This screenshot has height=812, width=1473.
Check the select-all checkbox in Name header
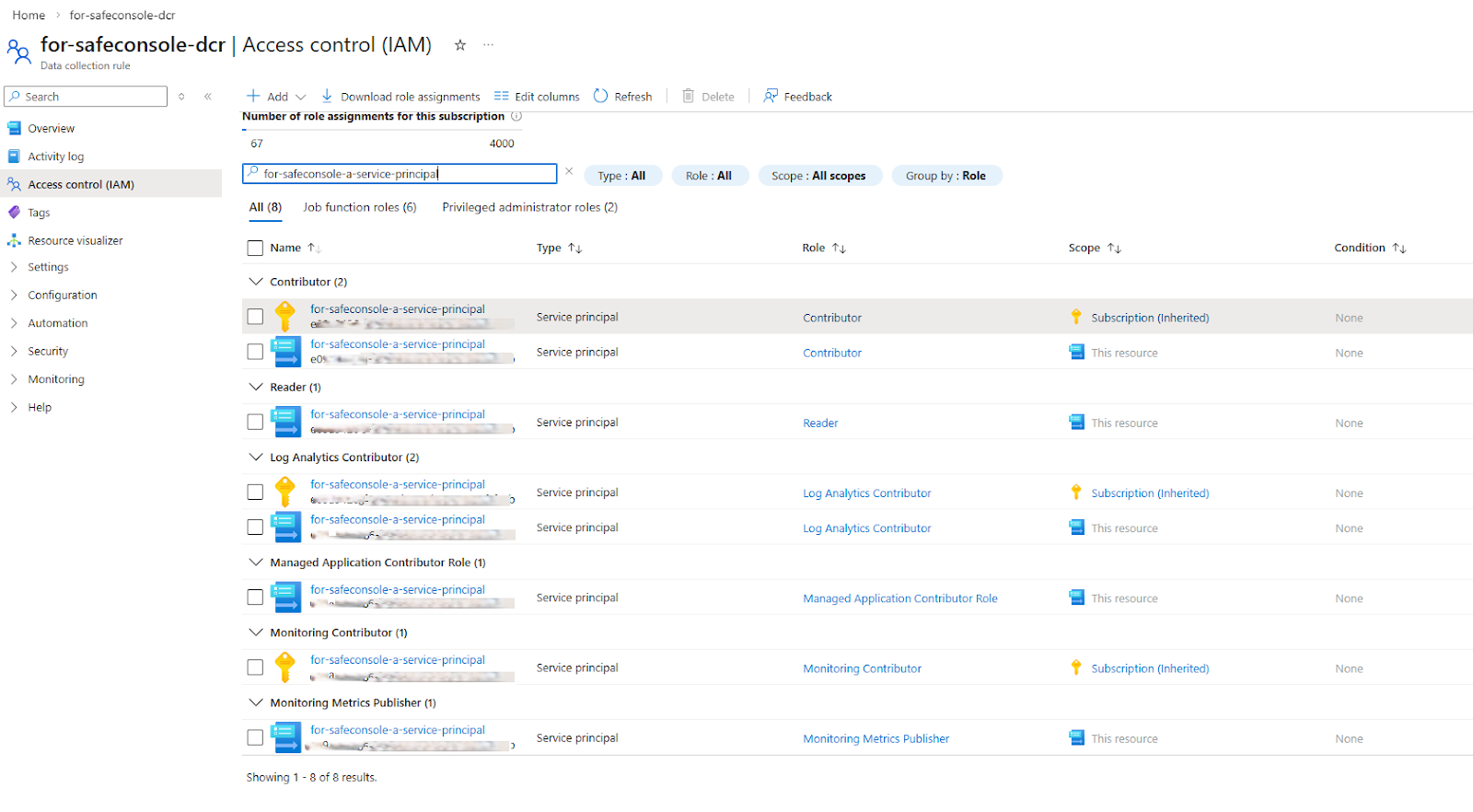pos(255,248)
